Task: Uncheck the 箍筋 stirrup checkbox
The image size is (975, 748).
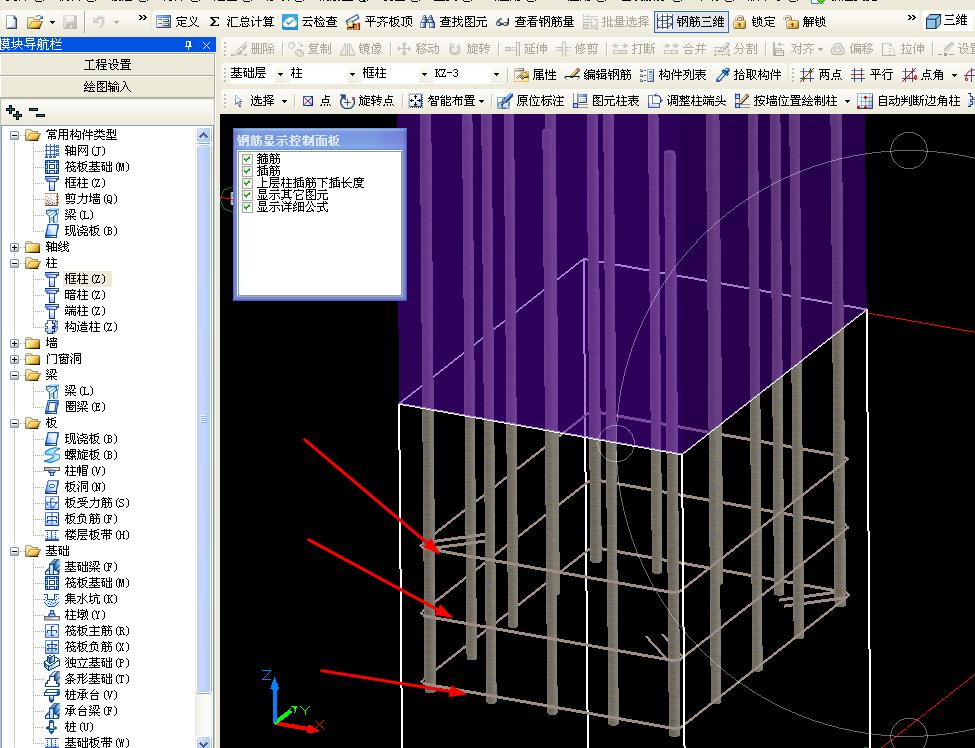Action: (x=247, y=158)
